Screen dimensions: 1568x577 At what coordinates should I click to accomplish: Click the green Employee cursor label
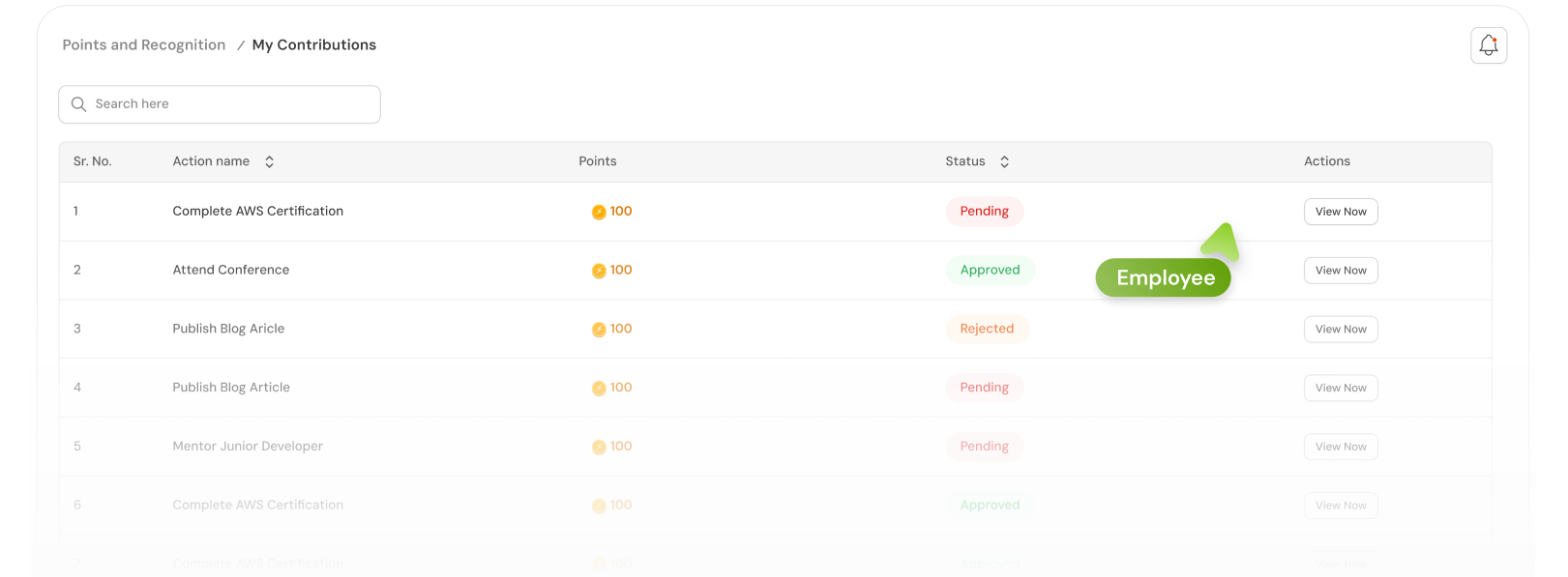tap(1163, 277)
